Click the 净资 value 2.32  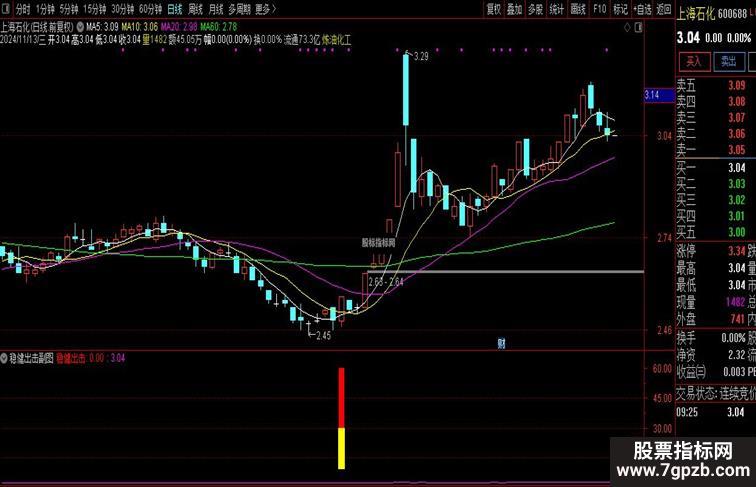pos(736,355)
